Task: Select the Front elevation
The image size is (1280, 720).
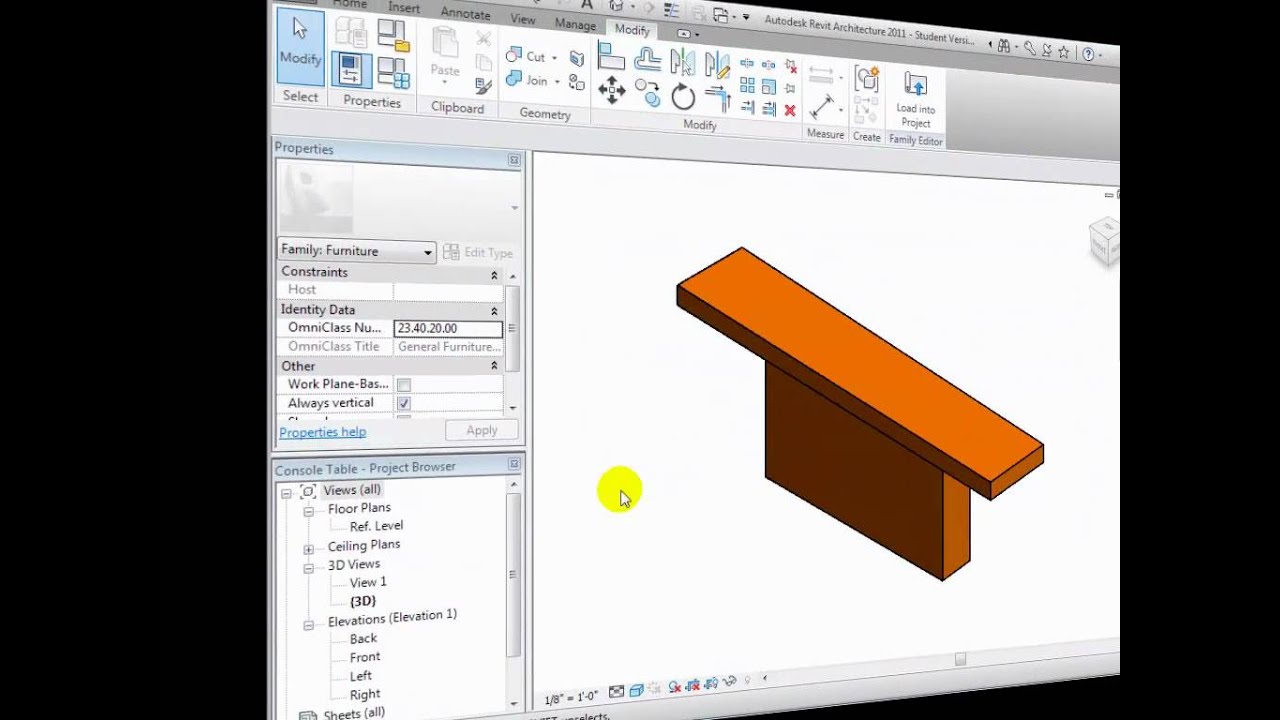Action: tap(365, 657)
